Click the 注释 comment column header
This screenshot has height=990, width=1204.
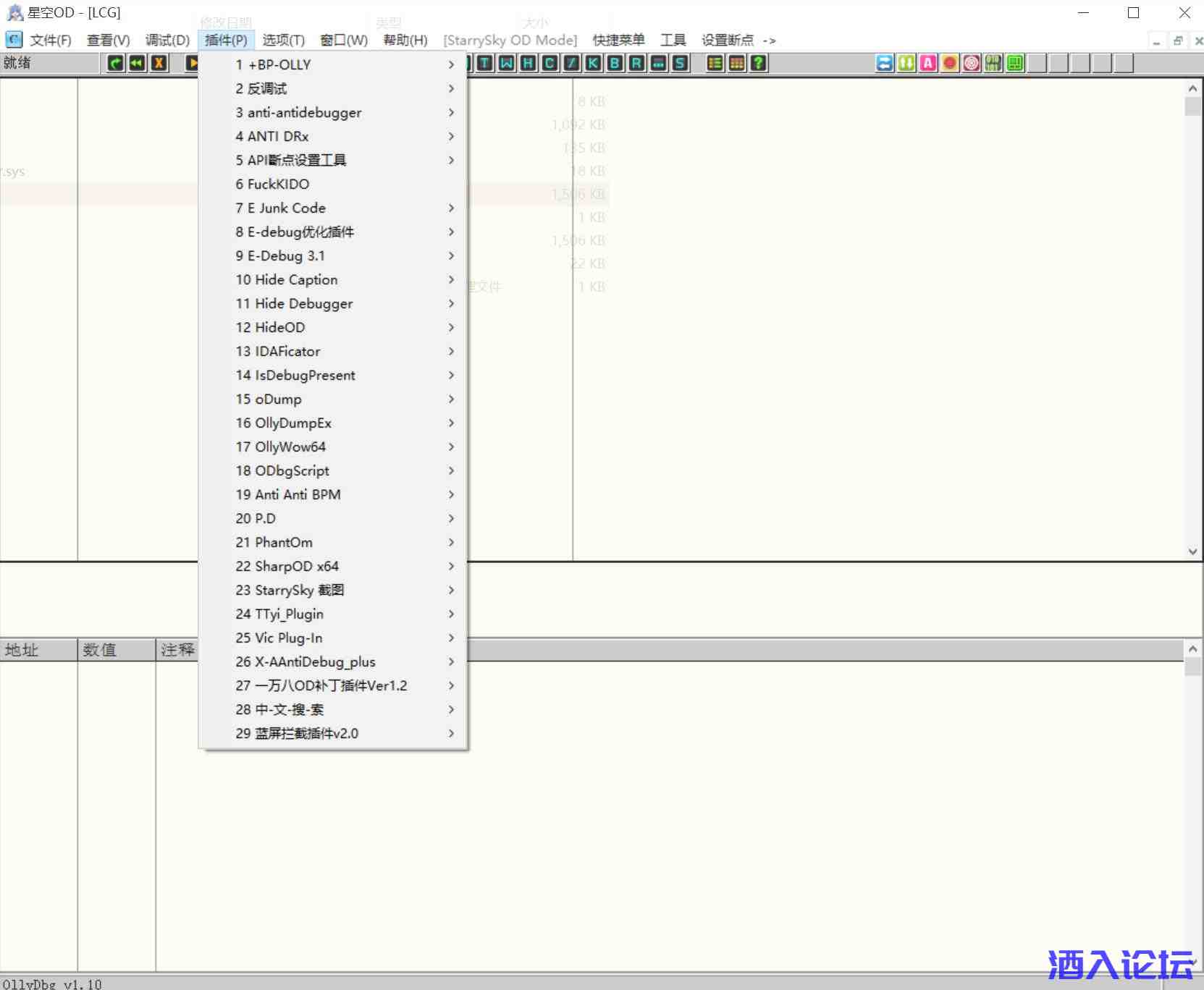[177, 650]
